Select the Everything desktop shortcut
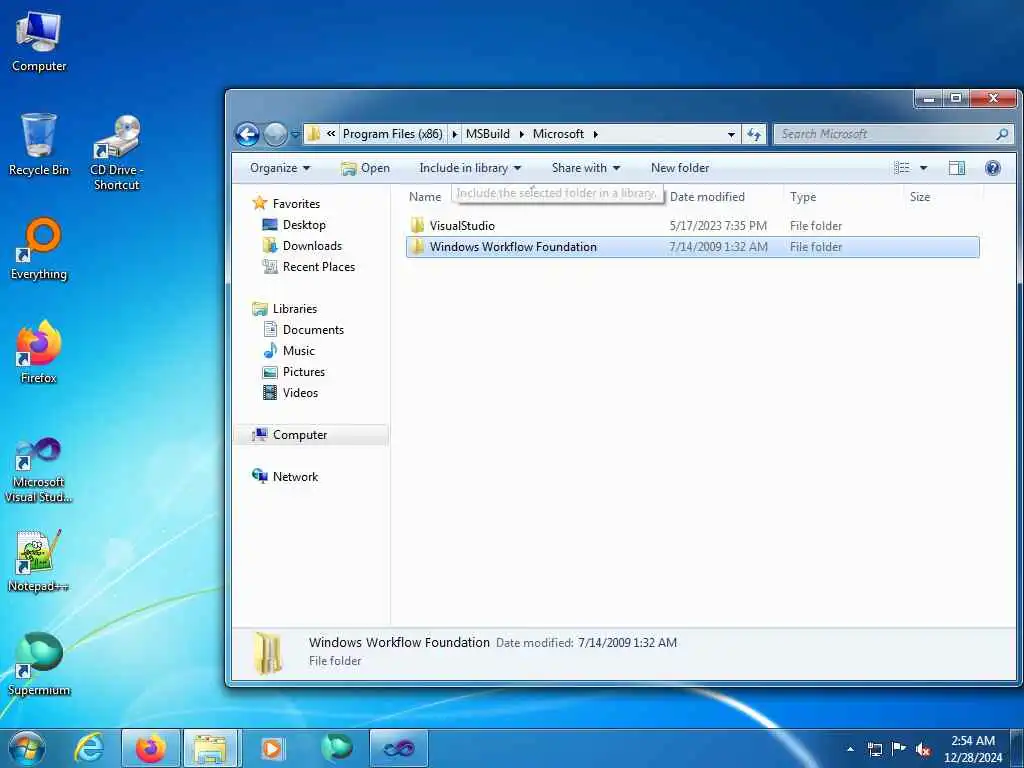This screenshot has width=1024, height=768. (39, 249)
